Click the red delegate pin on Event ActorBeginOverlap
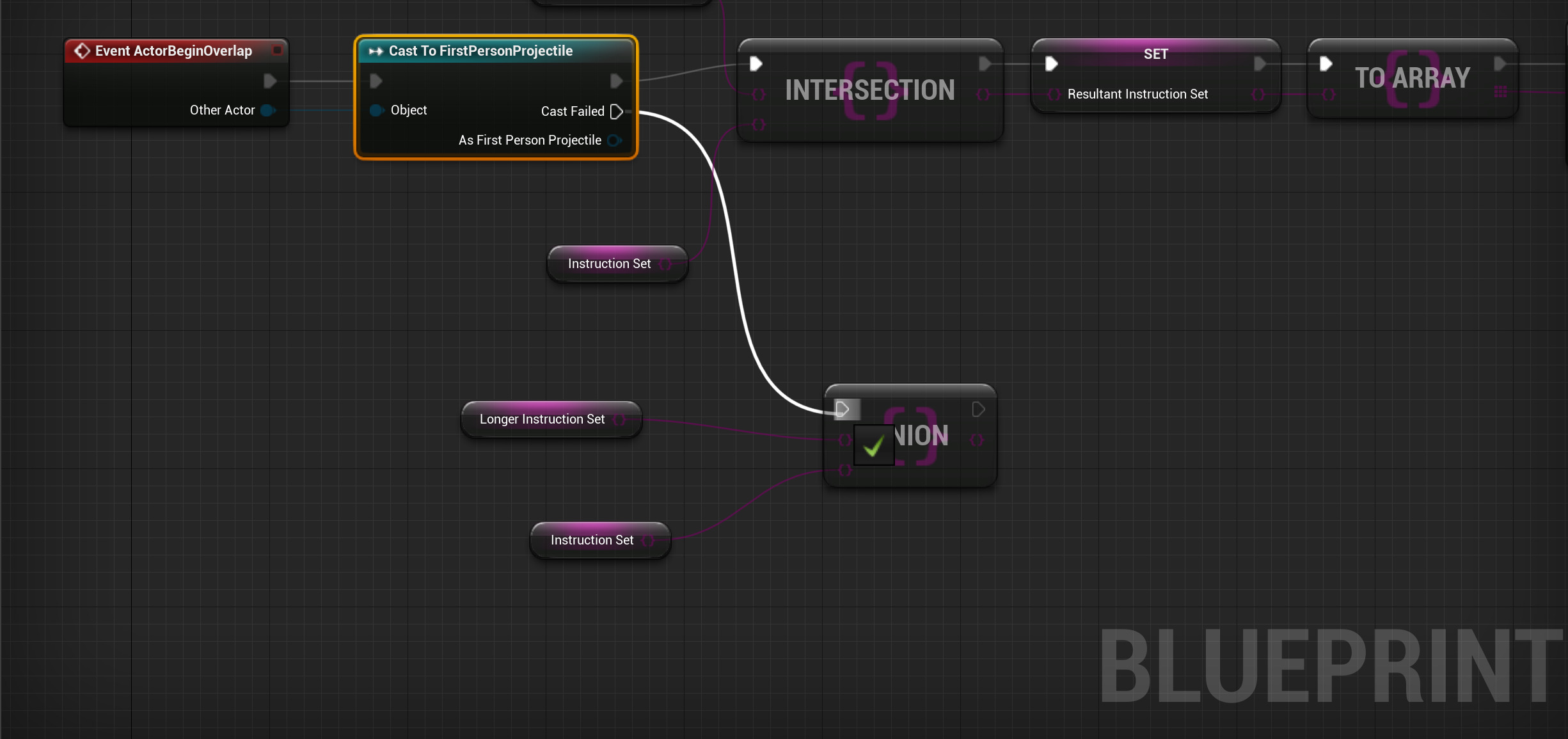This screenshot has width=1568, height=739. point(277,50)
